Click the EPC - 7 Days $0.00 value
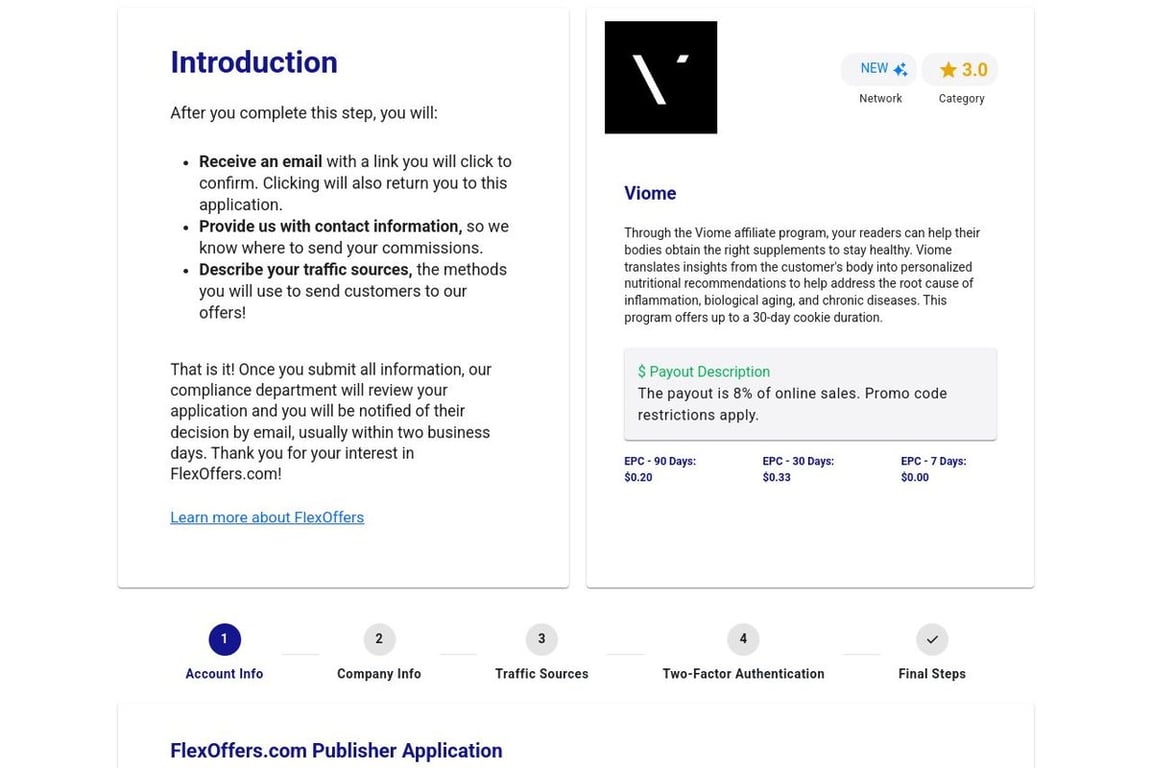This screenshot has width=1152, height=768. 915,478
